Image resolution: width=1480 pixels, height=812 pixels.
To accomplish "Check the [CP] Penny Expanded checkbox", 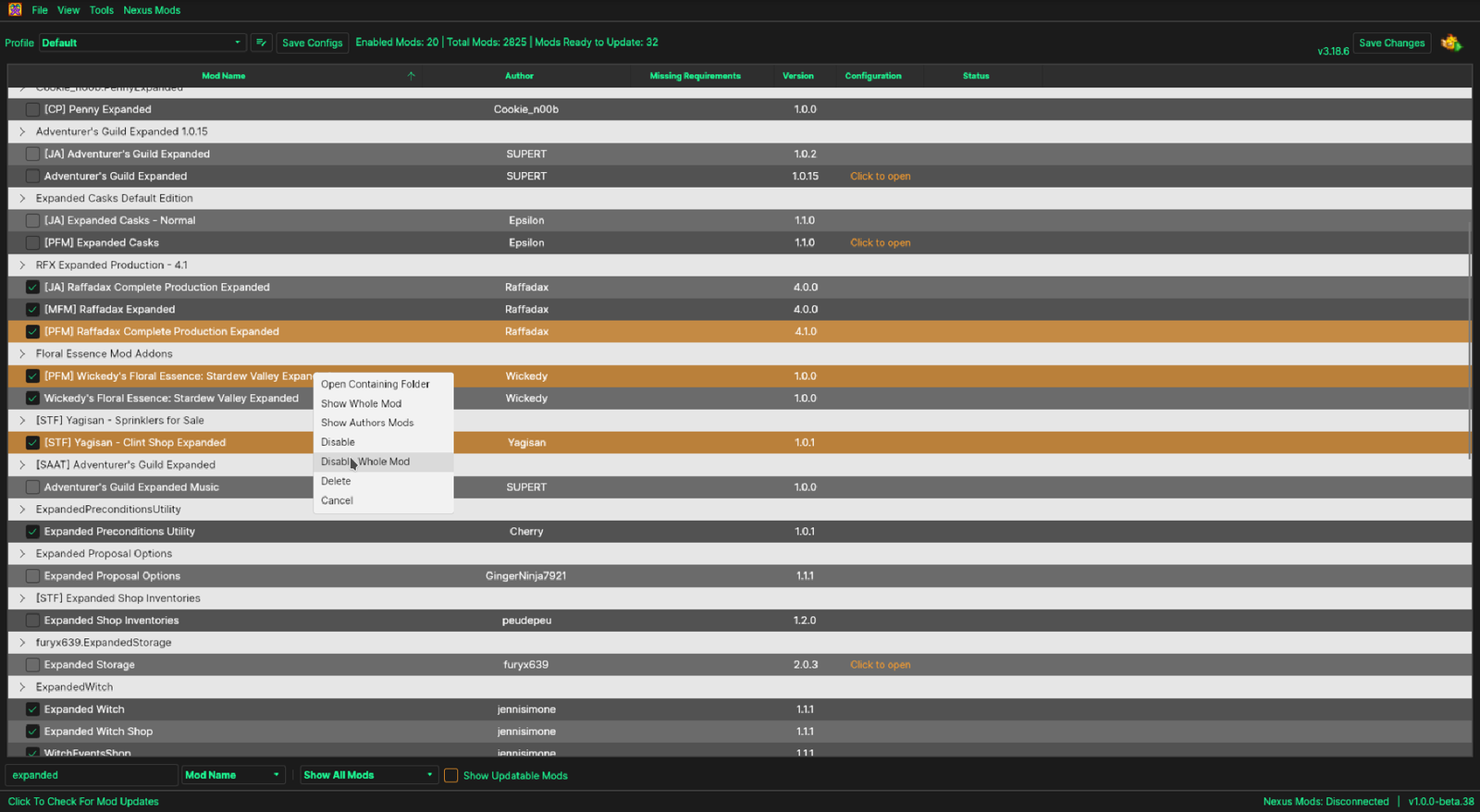I will coord(32,109).
